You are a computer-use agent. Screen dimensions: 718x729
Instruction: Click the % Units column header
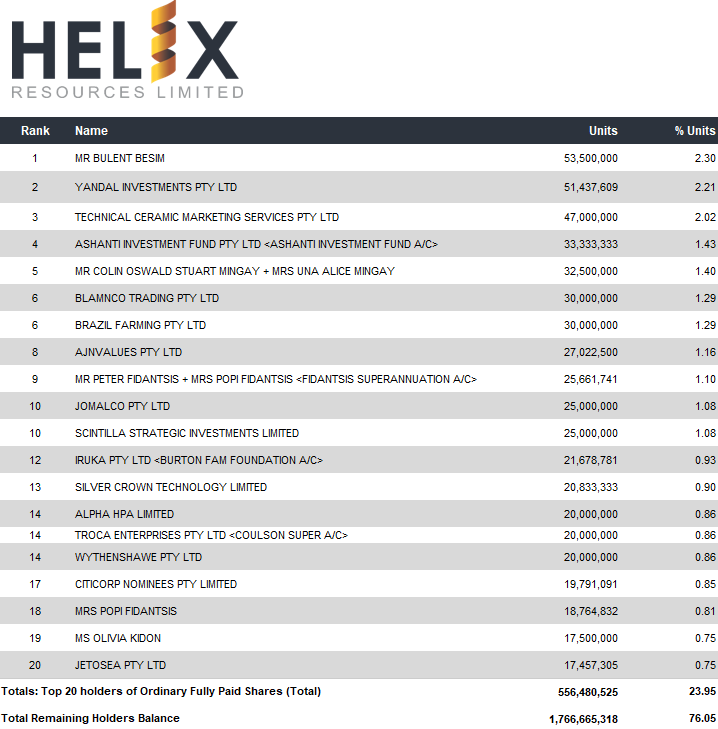[x=695, y=131]
